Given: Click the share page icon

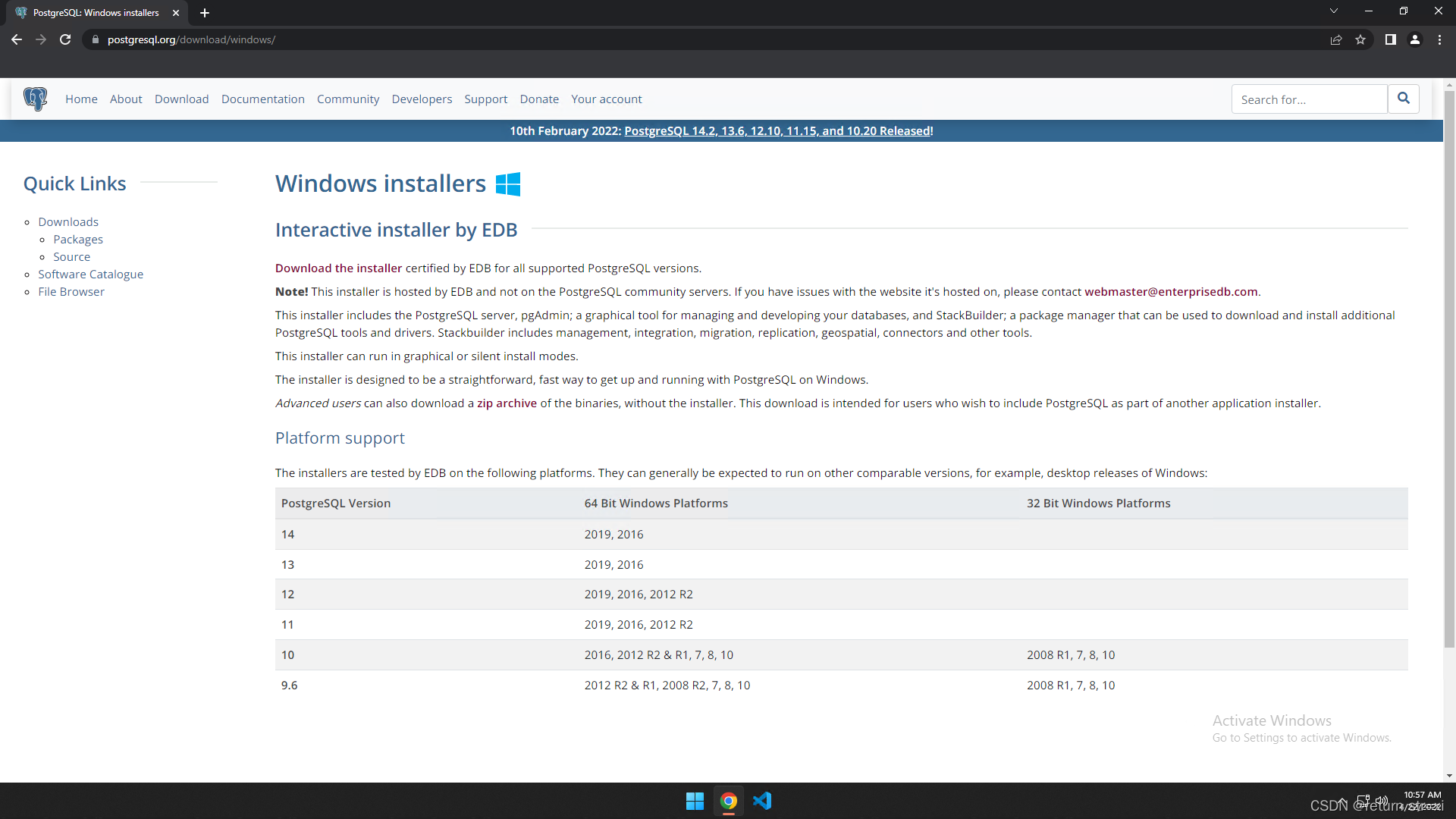Looking at the screenshot, I should pos(1336,39).
